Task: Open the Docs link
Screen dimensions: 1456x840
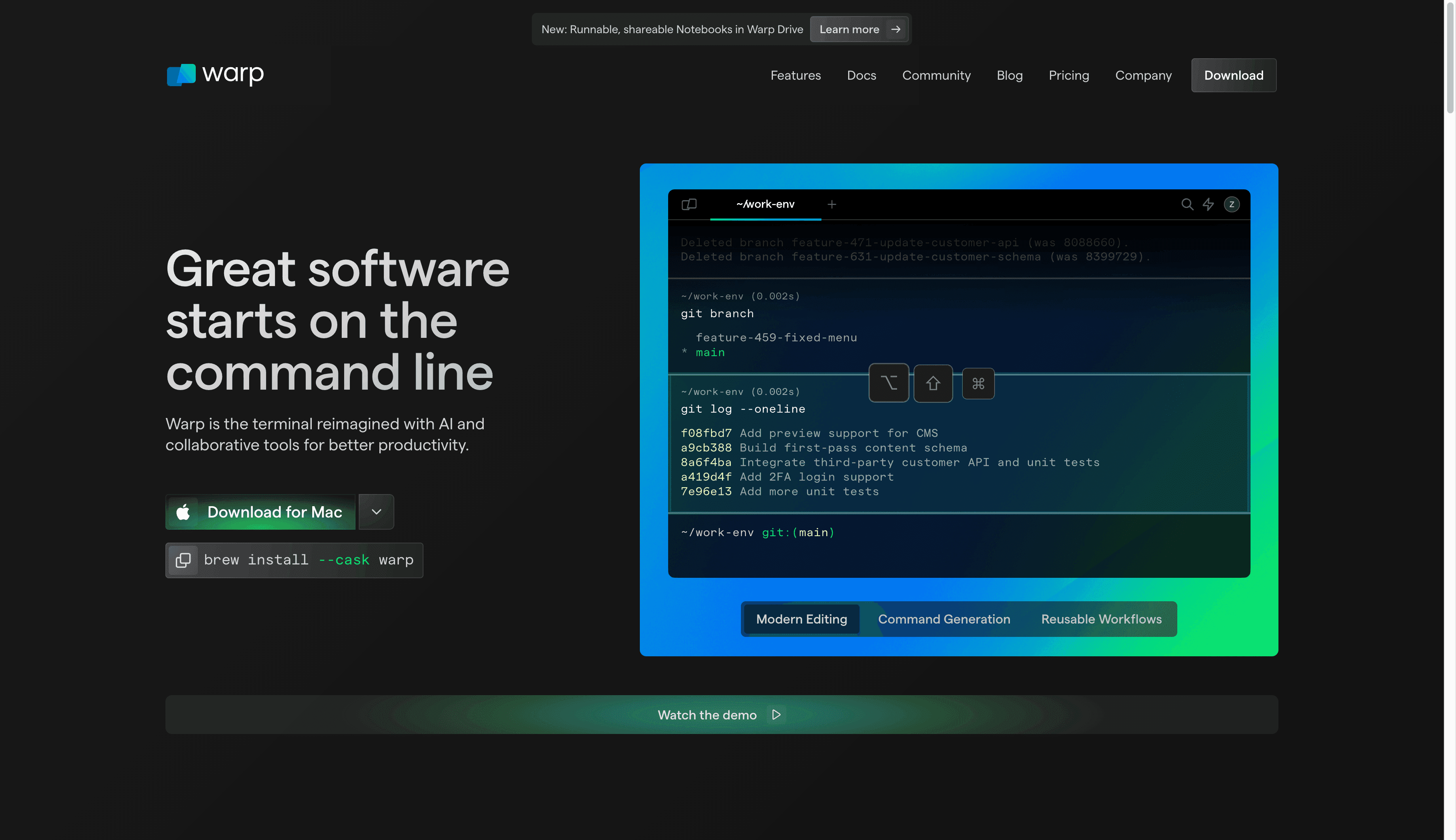Action: tap(861, 75)
